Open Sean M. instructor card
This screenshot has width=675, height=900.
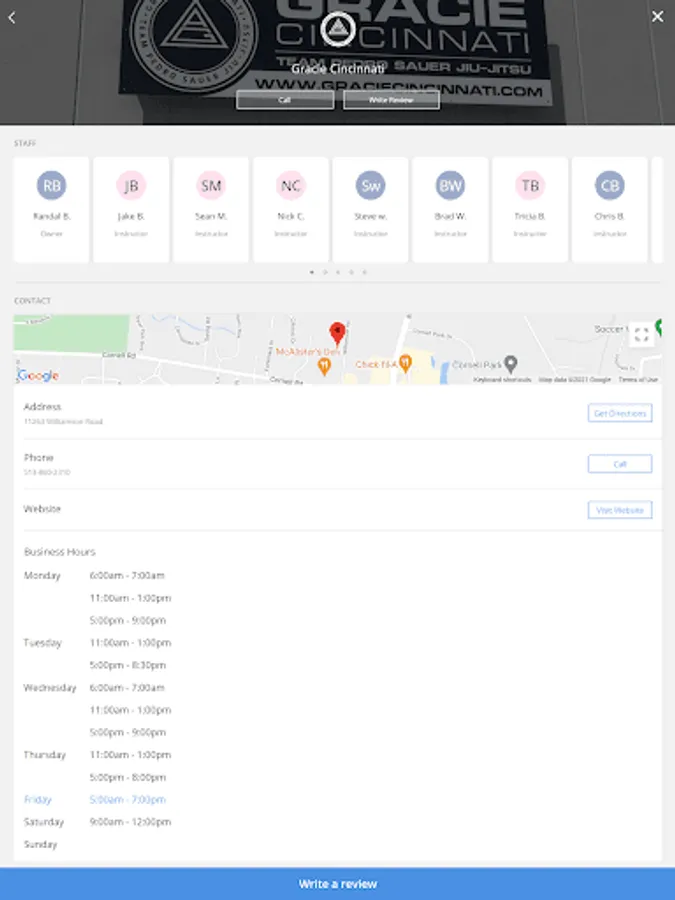[x=211, y=210]
